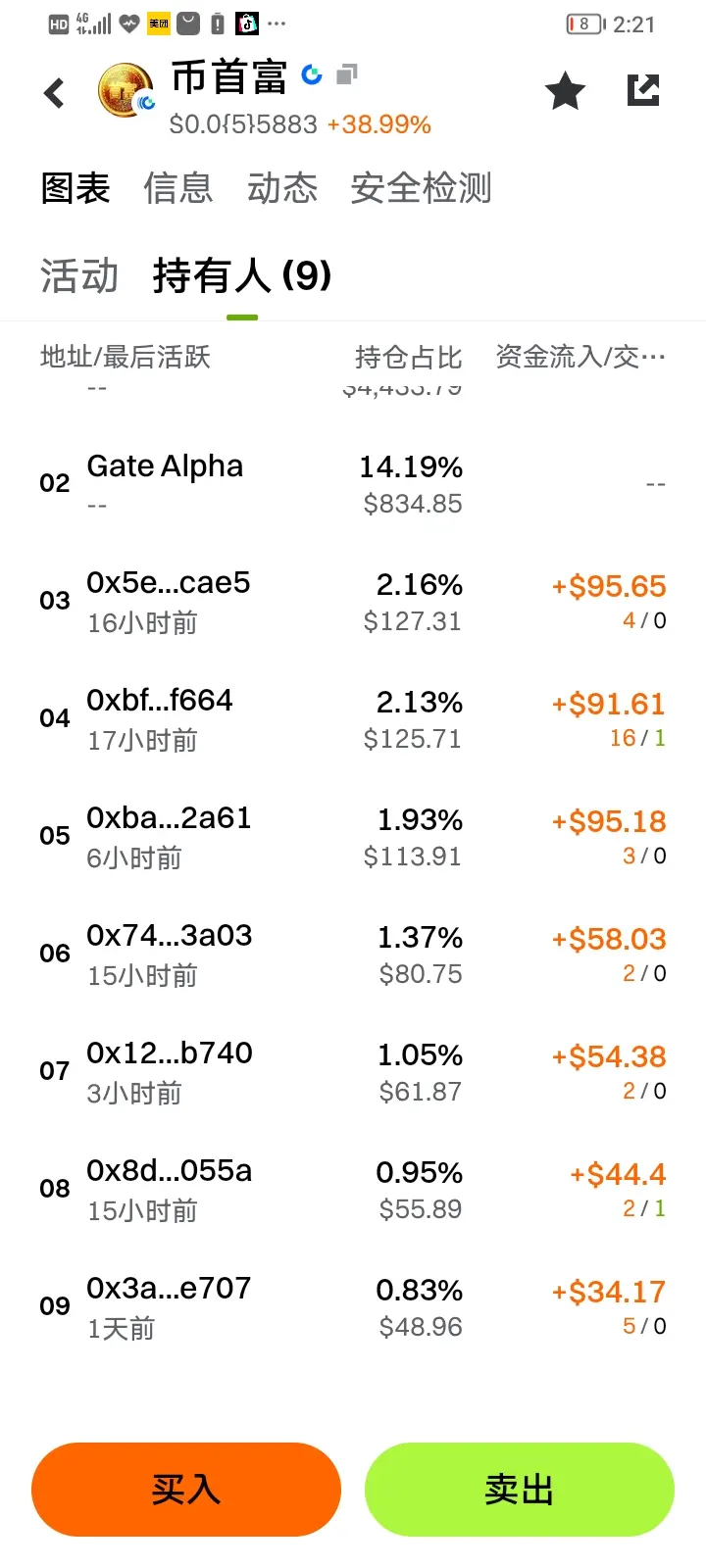Tap the copy address icon beside token name
Screen dimensions: 706x1568
pyautogui.click(x=346, y=74)
